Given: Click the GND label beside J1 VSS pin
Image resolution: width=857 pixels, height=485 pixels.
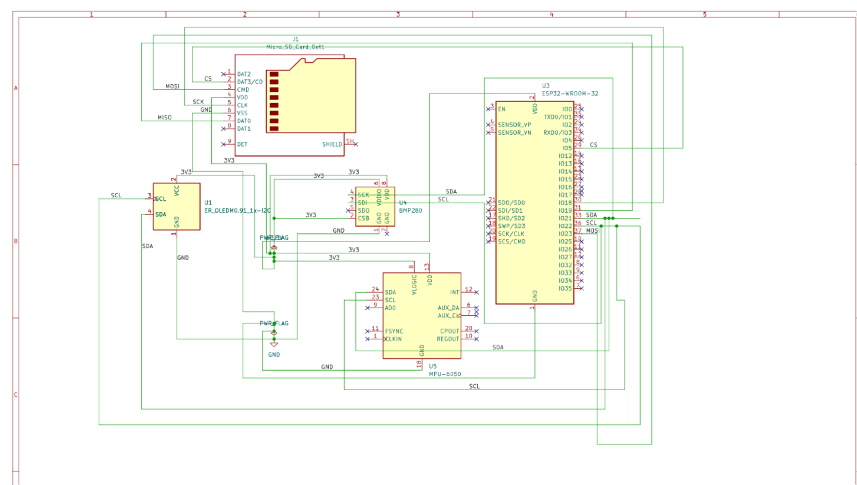Looking at the screenshot, I should coord(206,109).
